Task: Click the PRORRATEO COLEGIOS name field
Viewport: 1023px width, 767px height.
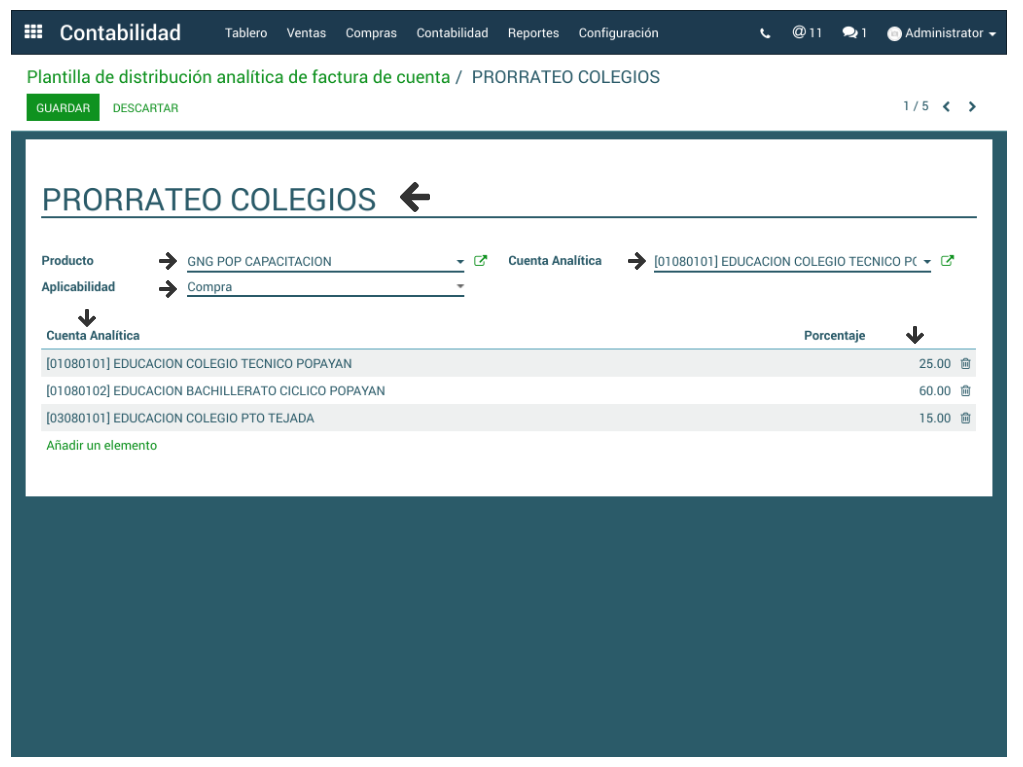Action: [208, 200]
